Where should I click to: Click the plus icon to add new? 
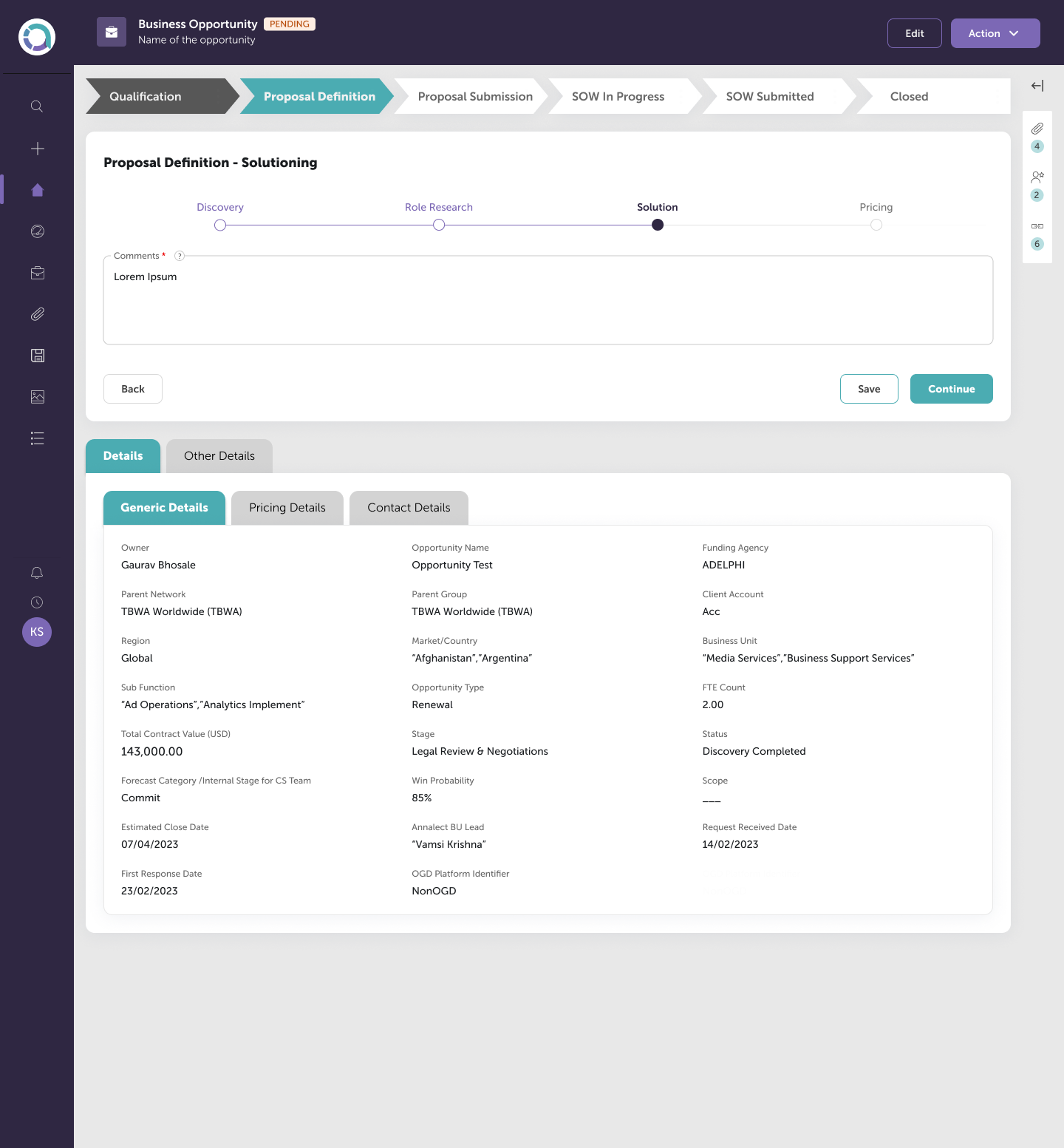pos(37,149)
